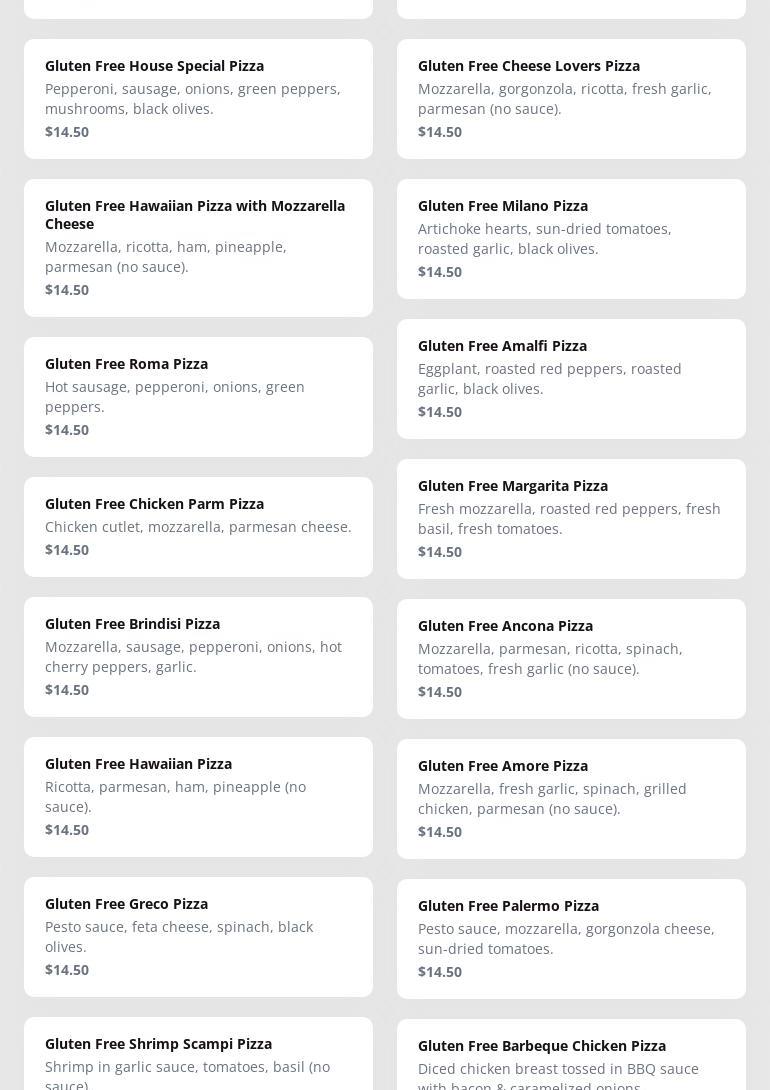
Task: Choose Gluten Free Hawaiian Pizza with Mozzarella Cheese
Action: [198, 247]
